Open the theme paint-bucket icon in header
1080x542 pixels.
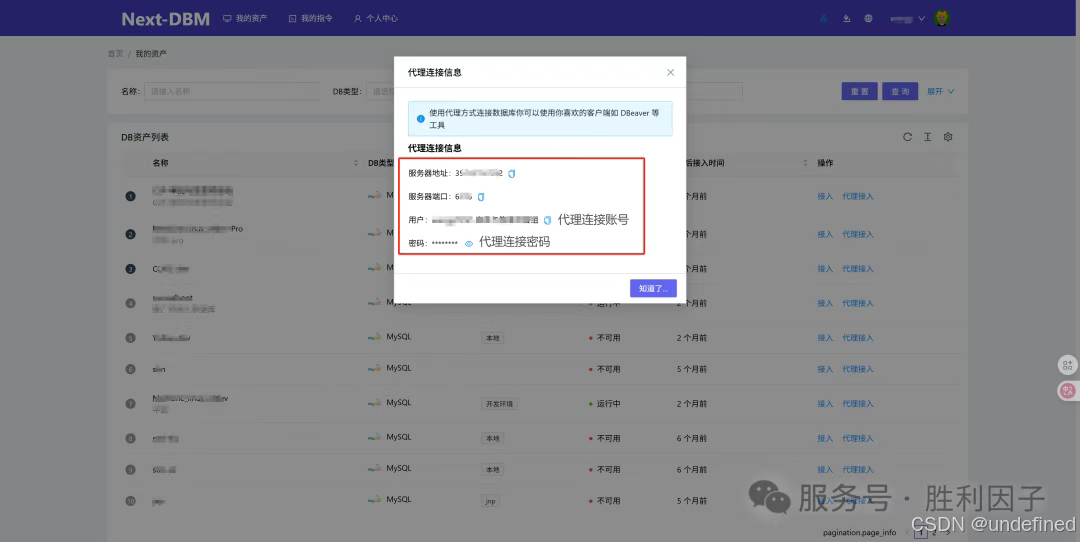click(847, 19)
